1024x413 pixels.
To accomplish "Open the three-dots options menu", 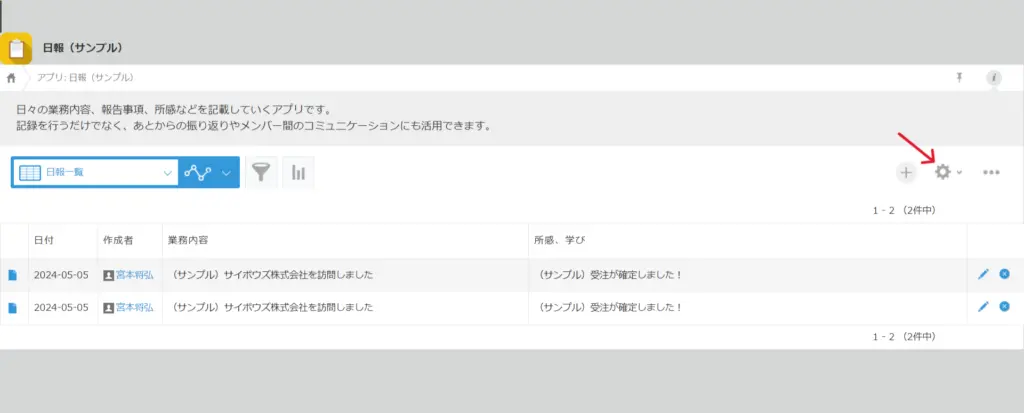I will 991,172.
